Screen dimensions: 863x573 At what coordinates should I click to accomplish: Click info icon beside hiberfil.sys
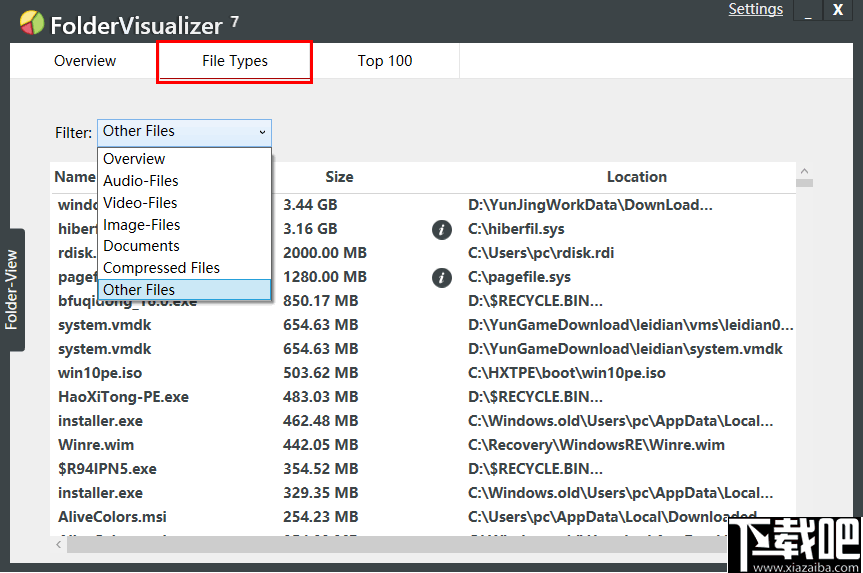[x=441, y=230]
